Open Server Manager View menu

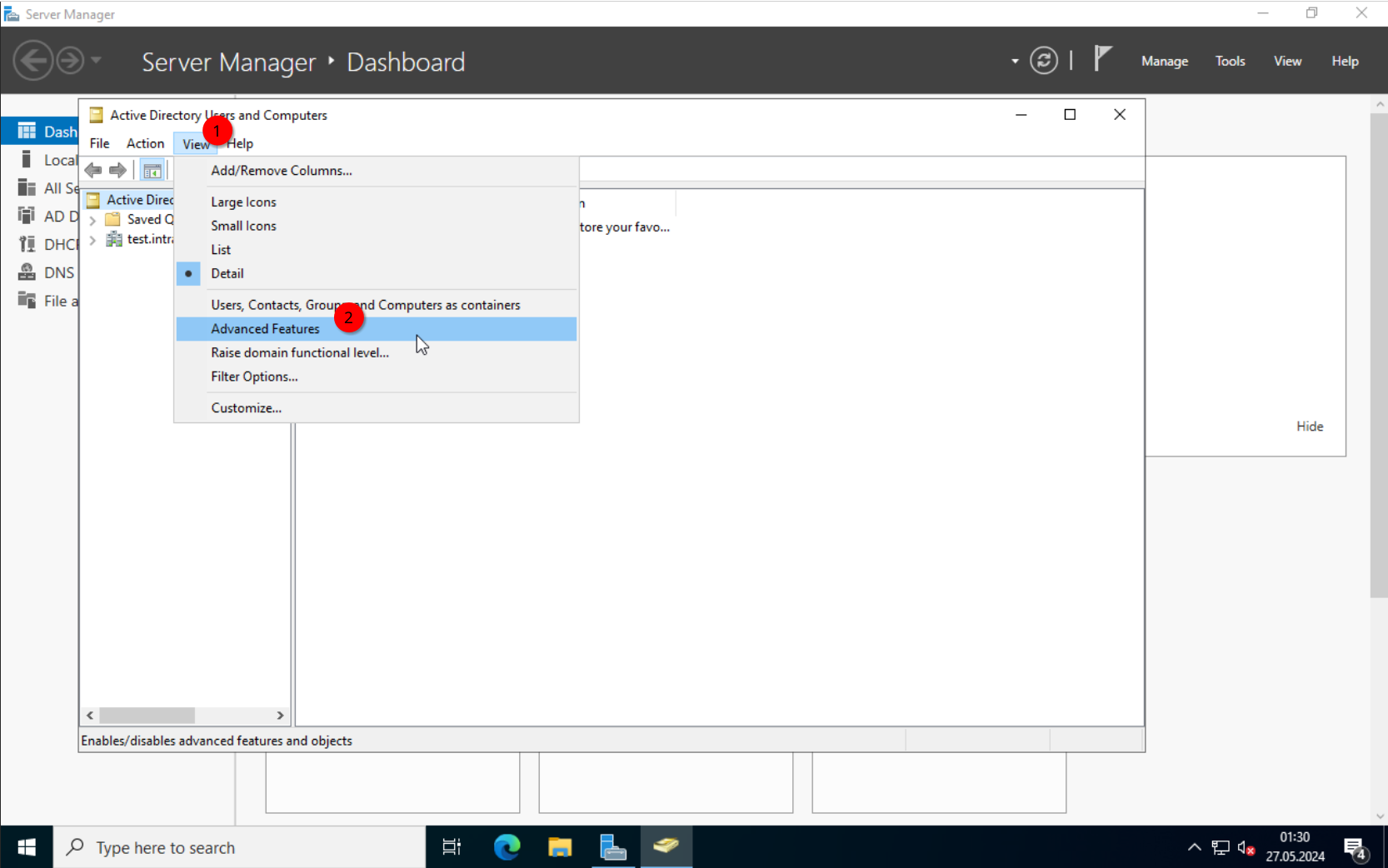1287,61
